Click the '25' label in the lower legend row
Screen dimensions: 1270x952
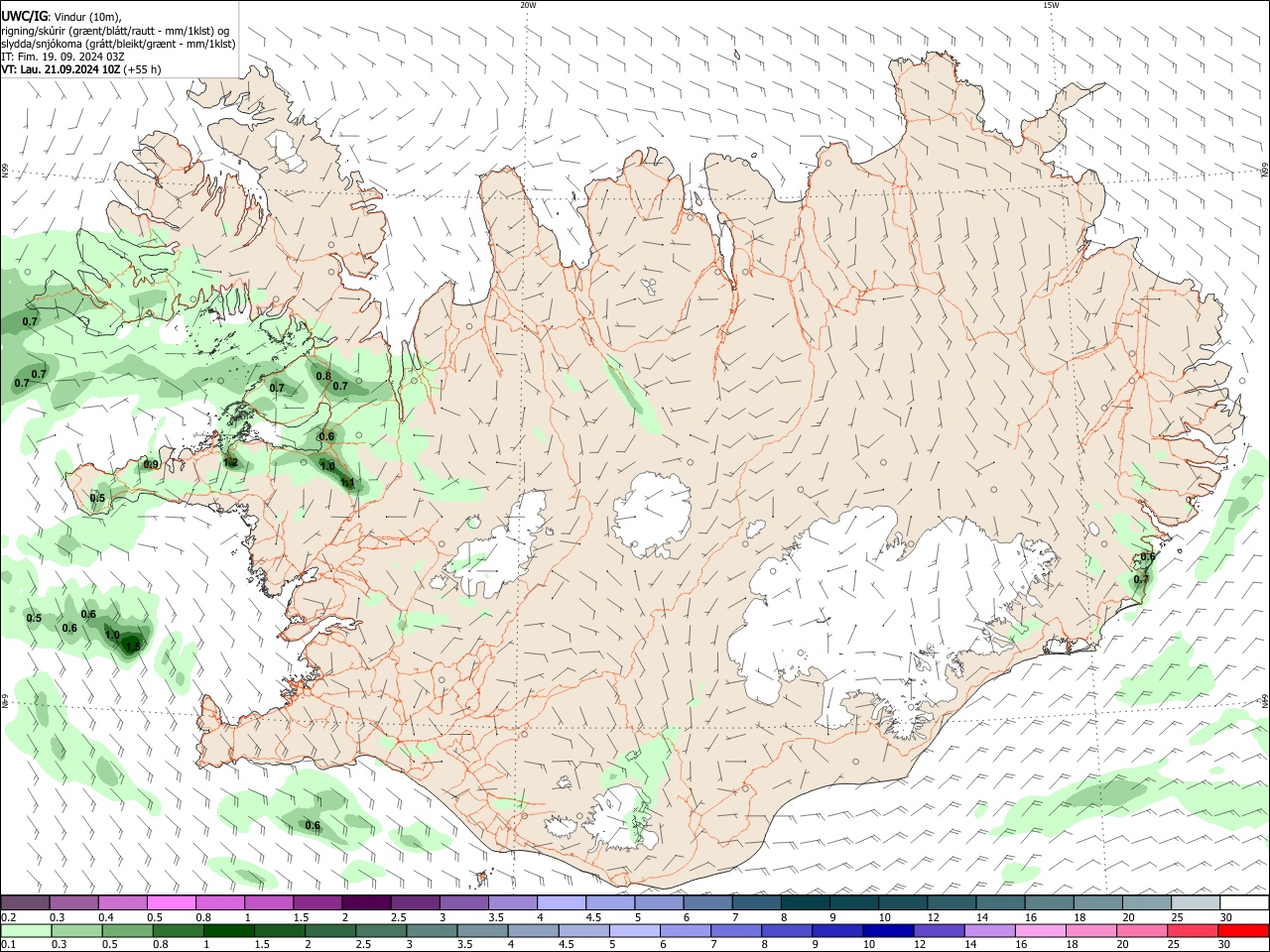(x=1173, y=945)
